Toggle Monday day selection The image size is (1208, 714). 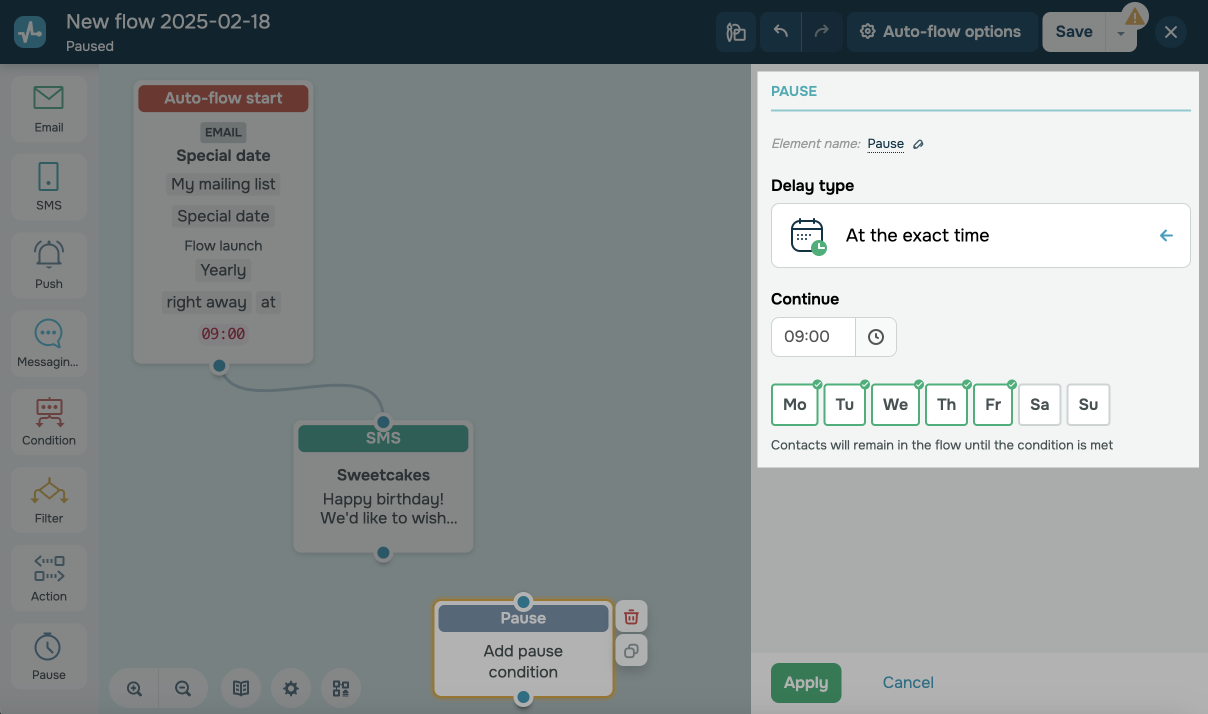click(x=795, y=404)
